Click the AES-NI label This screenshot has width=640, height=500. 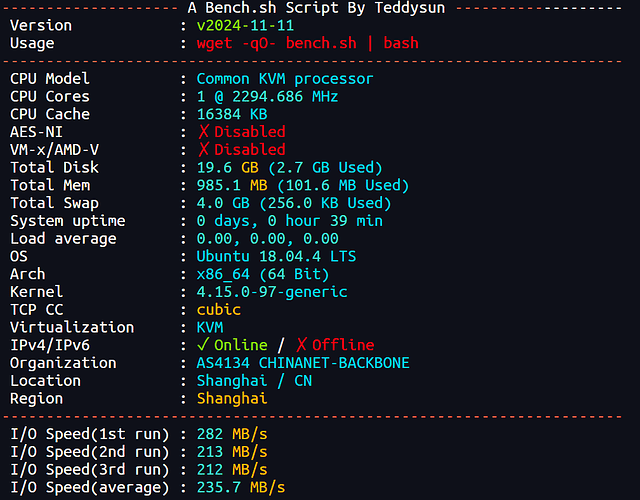coord(36,132)
